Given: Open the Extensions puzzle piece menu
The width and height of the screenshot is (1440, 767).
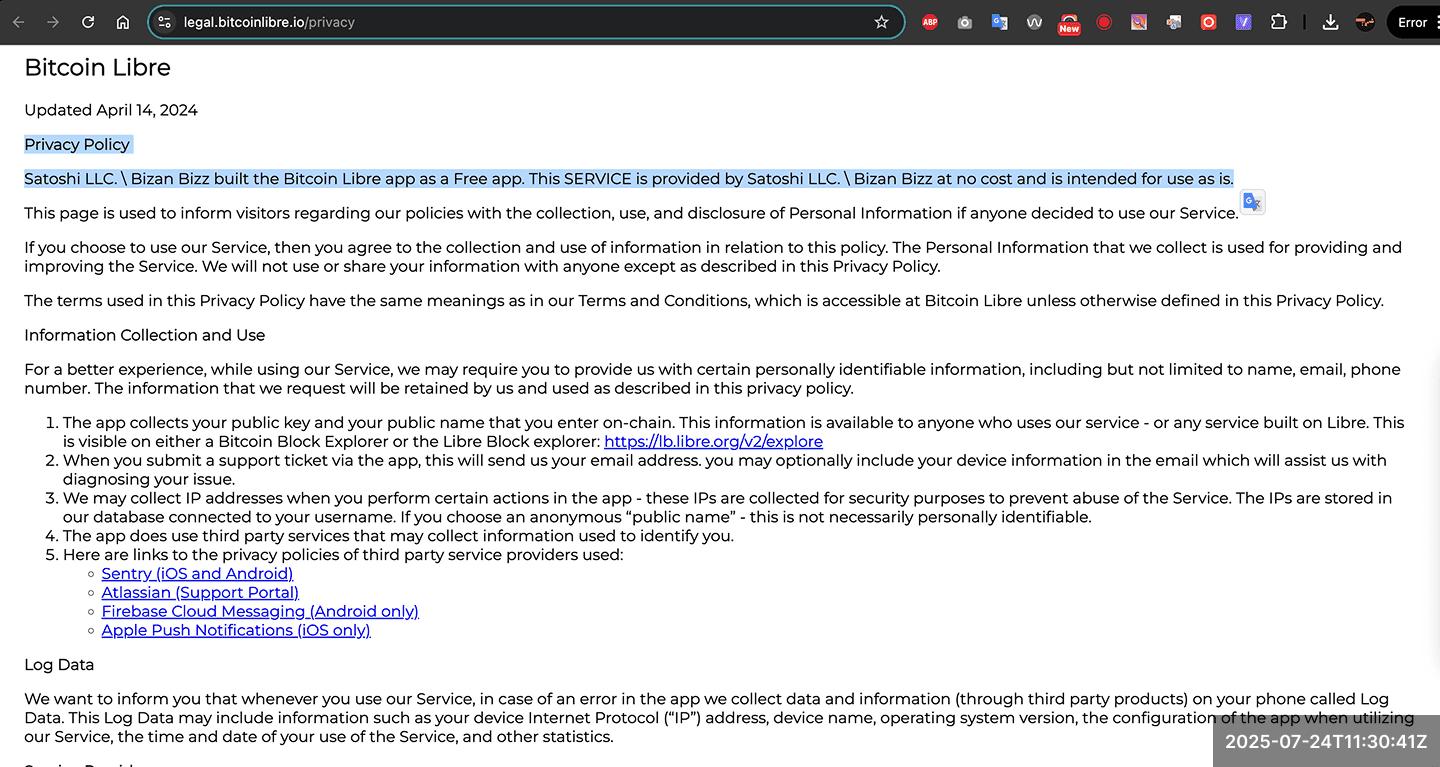Looking at the screenshot, I should pyautogui.click(x=1279, y=22).
